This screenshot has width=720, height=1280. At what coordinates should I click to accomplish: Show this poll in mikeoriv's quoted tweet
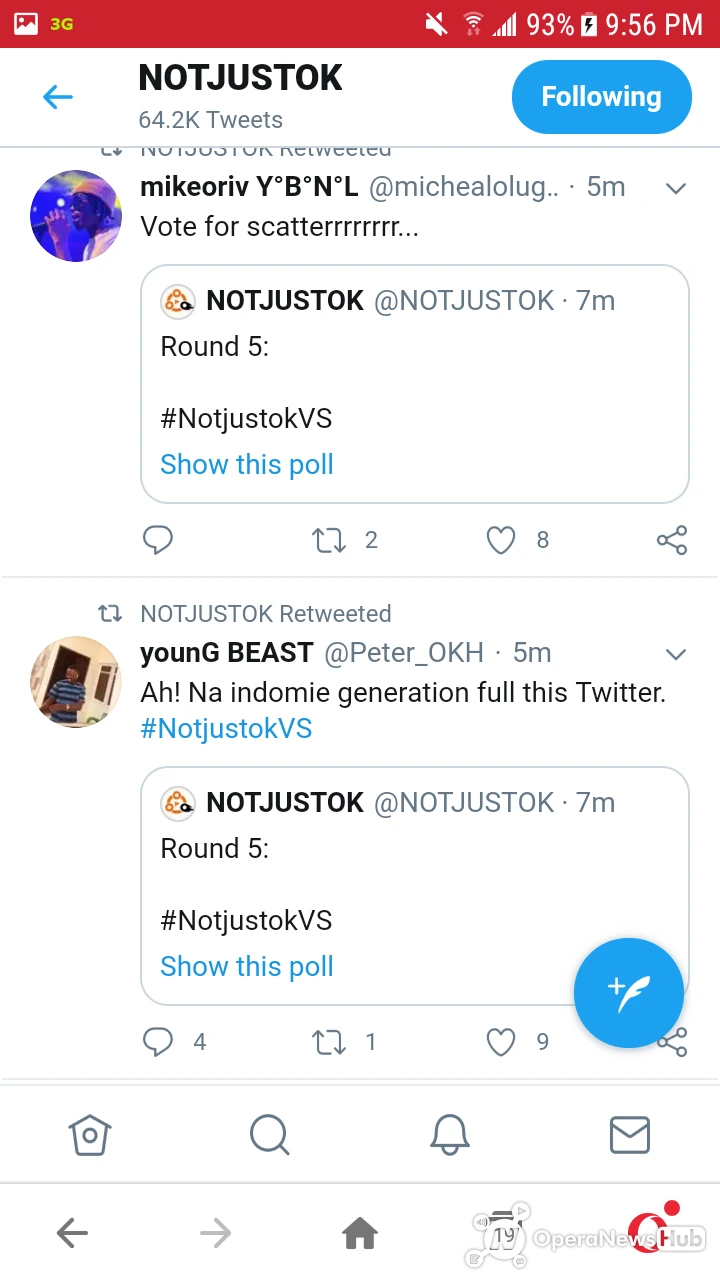click(x=247, y=464)
